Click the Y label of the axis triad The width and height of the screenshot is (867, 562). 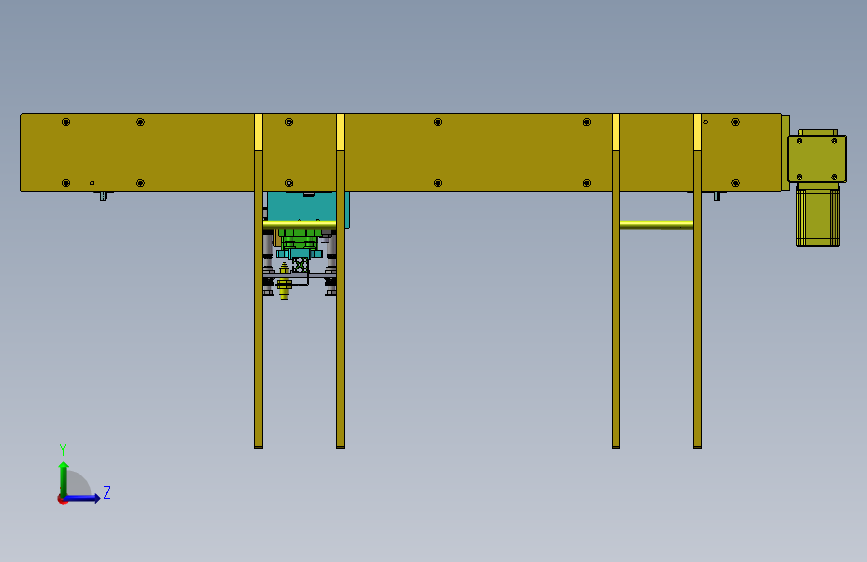click(63, 450)
